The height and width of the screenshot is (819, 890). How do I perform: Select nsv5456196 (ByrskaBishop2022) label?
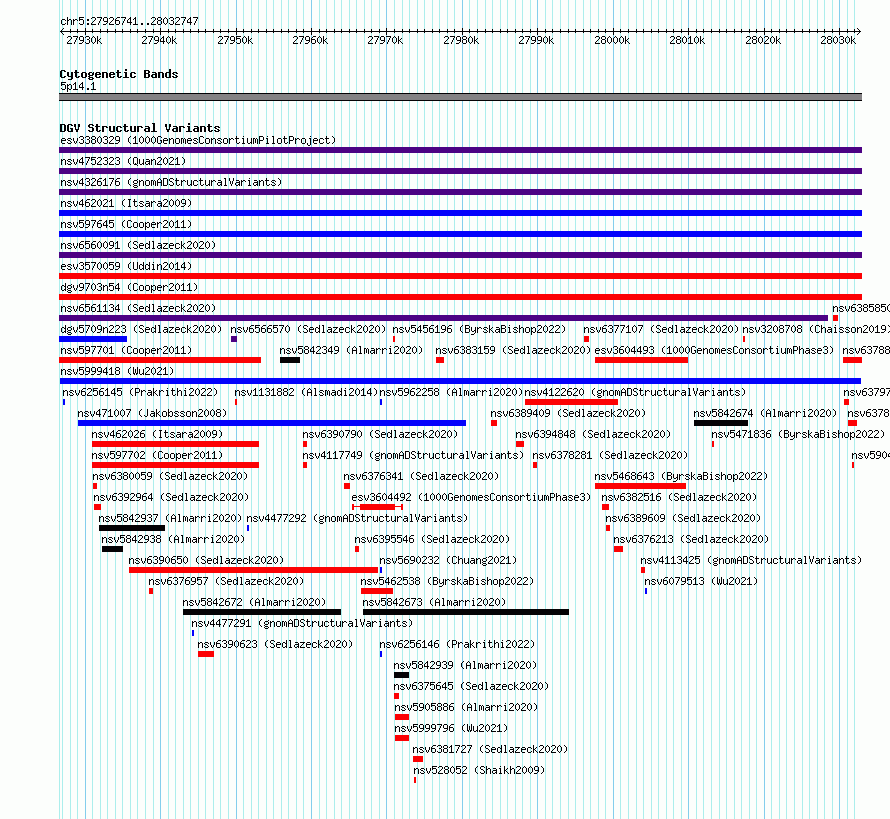[479, 329]
